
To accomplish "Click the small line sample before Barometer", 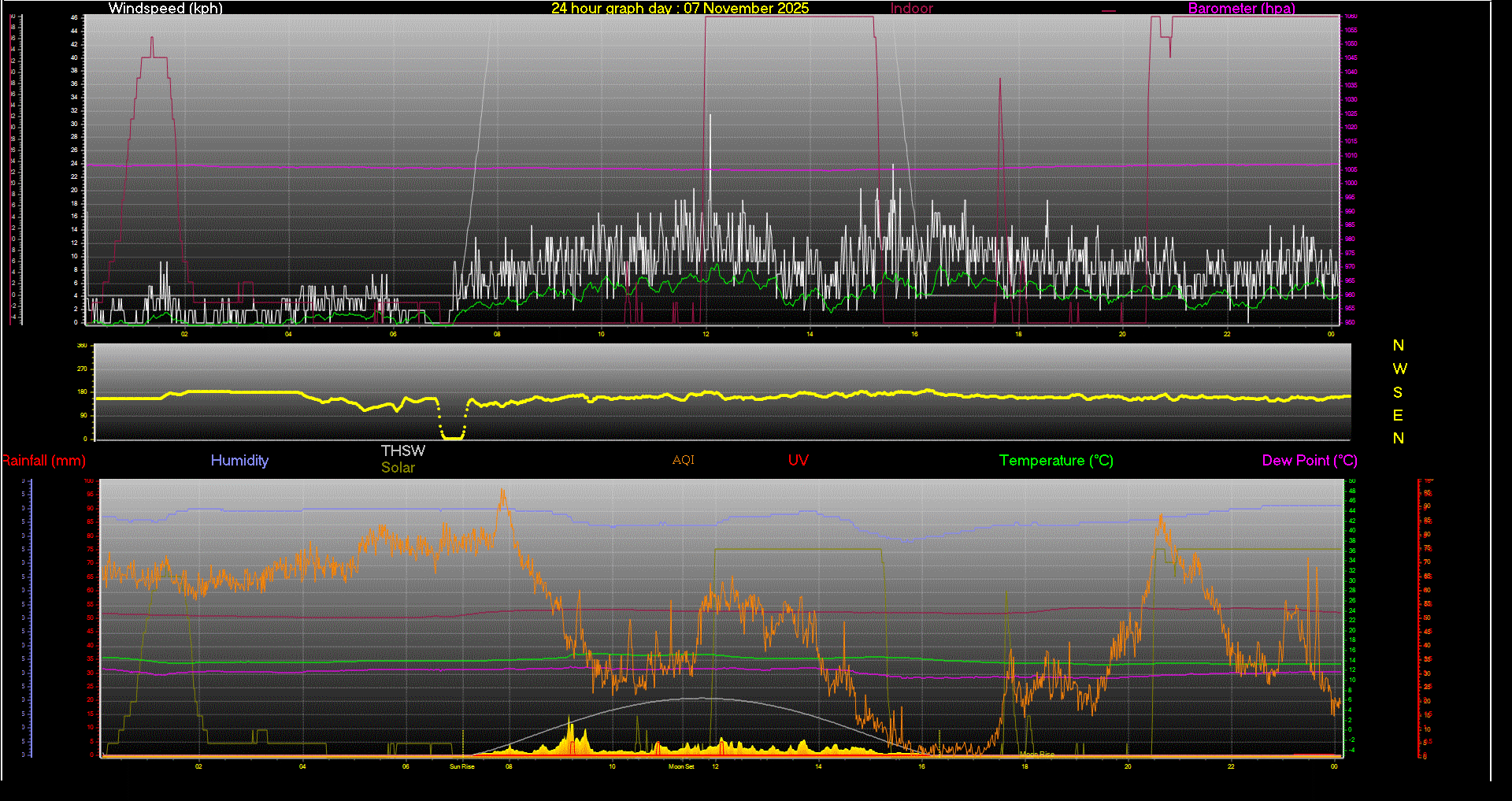I will [x=1109, y=11].
